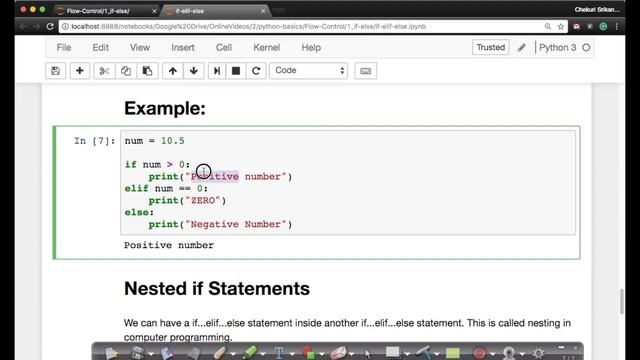The image size is (640, 360).
Task: Select the cursor pointer in annotation toolbar
Action: tap(368, 353)
